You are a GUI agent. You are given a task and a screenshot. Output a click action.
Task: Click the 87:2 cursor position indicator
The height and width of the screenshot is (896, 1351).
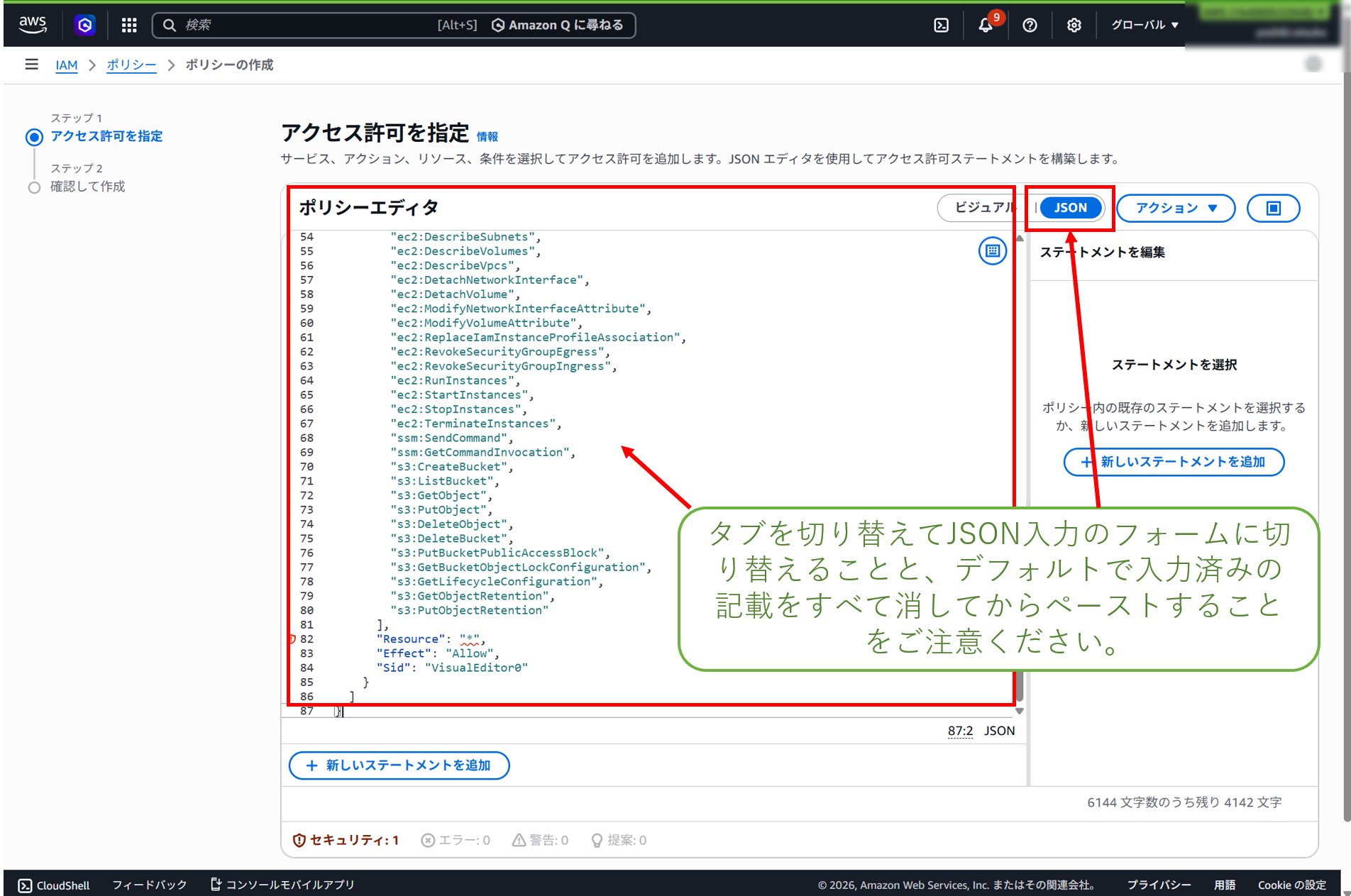point(960,731)
